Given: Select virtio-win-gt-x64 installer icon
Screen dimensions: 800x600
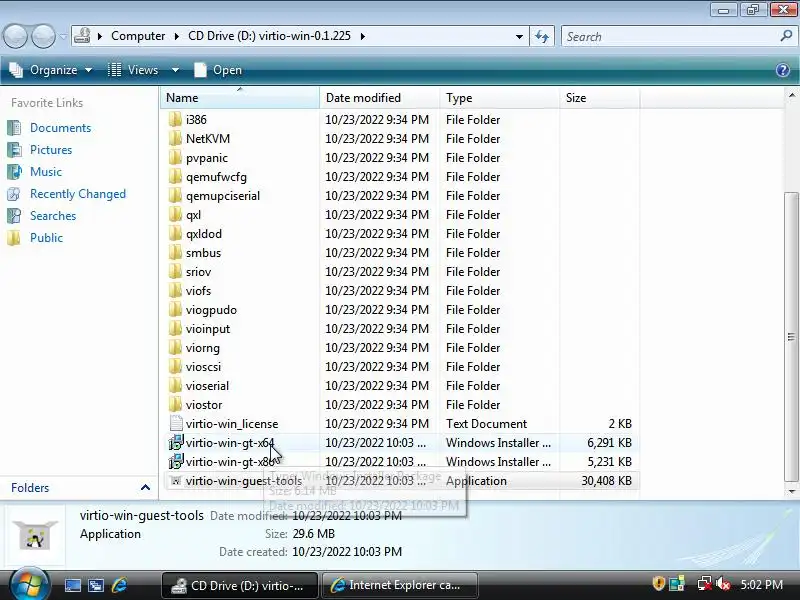Looking at the screenshot, I should (176, 442).
